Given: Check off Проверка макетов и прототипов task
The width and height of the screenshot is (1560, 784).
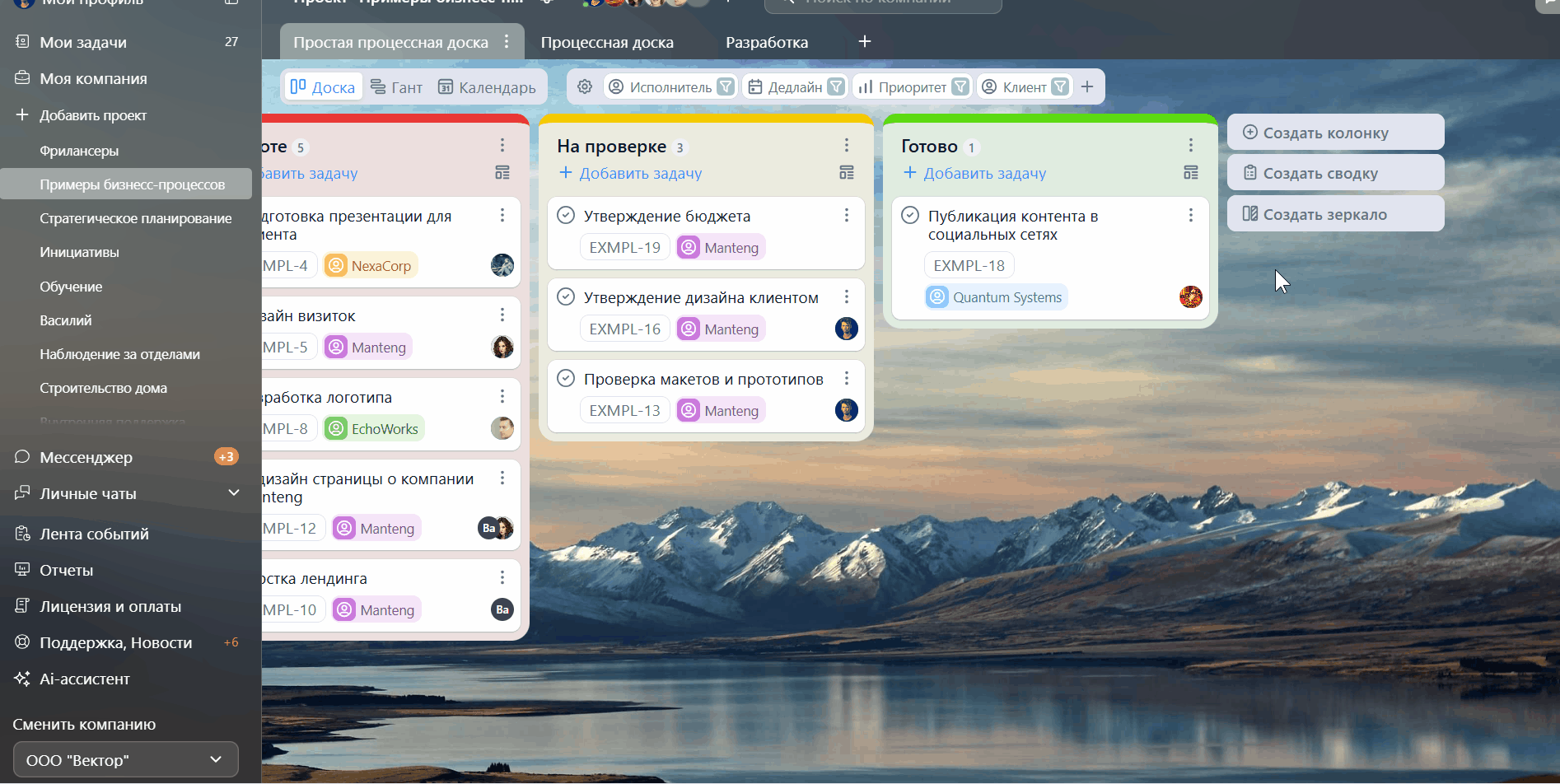Looking at the screenshot, I should 566,379.
